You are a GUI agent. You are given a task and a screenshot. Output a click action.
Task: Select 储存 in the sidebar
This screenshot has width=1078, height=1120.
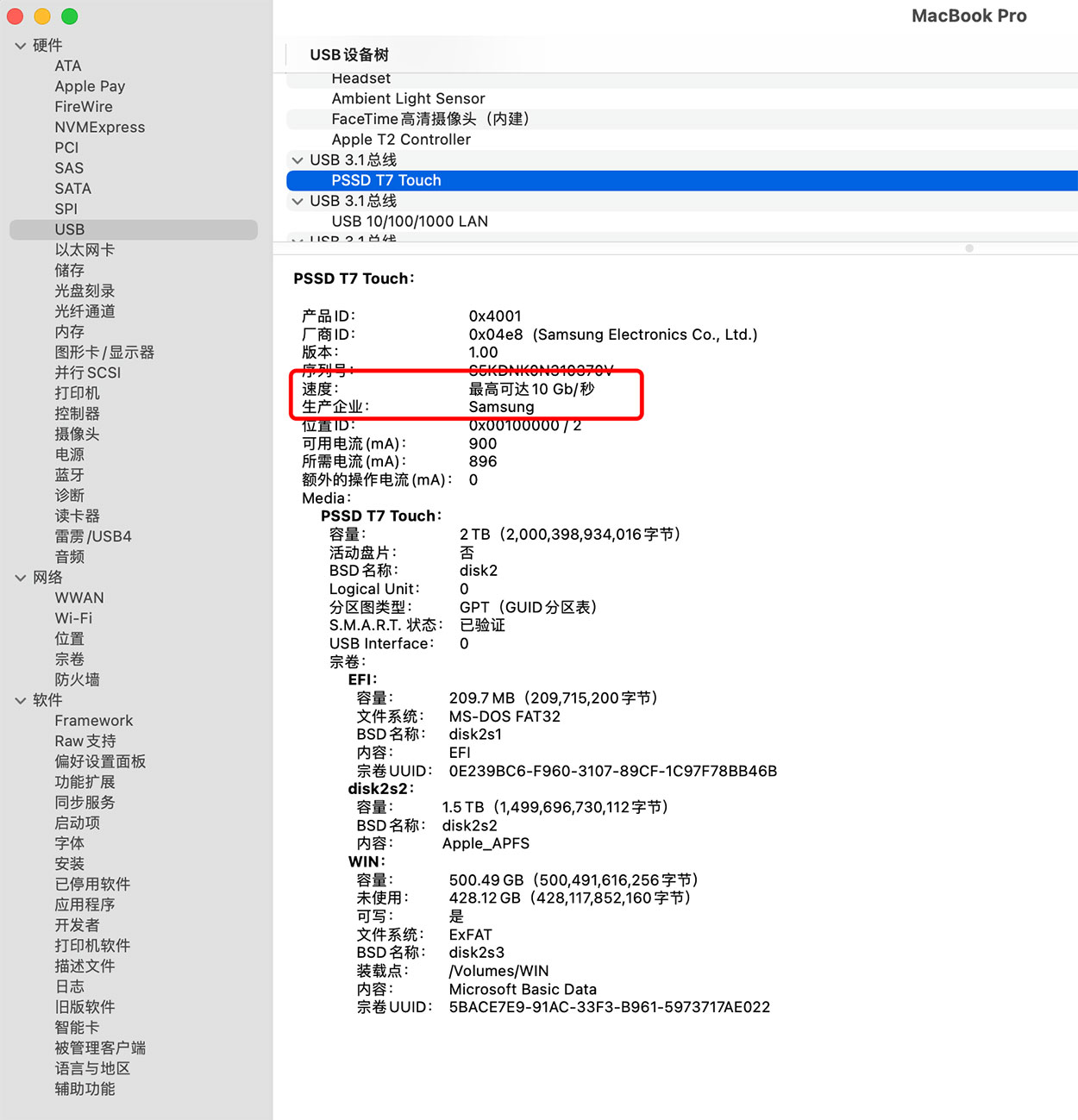70,271
